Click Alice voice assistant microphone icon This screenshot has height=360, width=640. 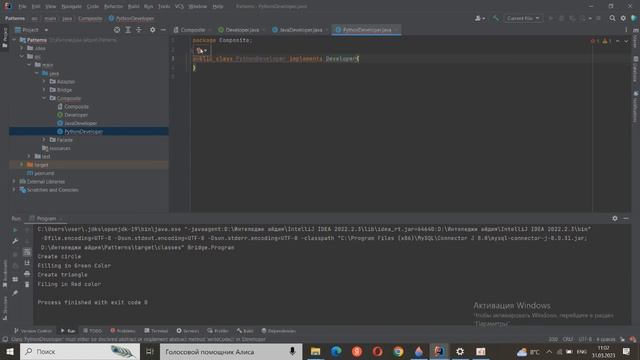(x=292, y=351)
